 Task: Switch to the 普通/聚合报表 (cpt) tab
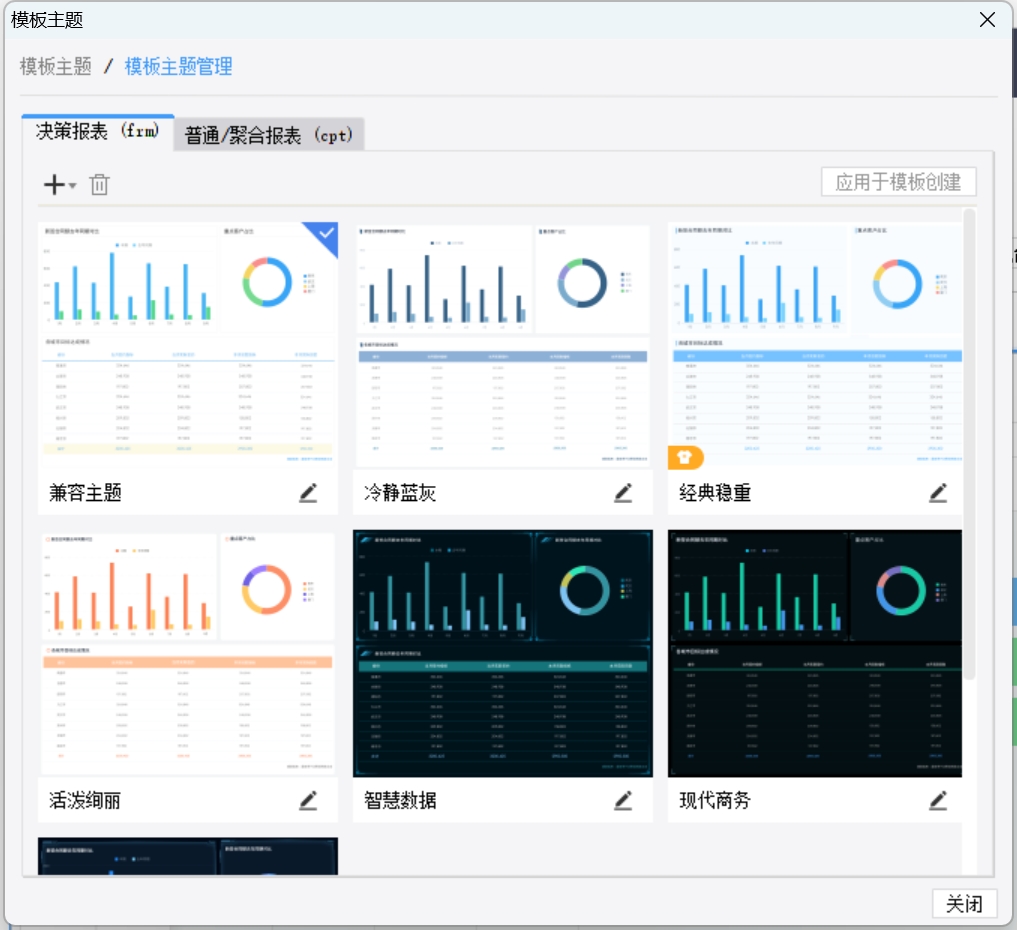click(269, 135)
